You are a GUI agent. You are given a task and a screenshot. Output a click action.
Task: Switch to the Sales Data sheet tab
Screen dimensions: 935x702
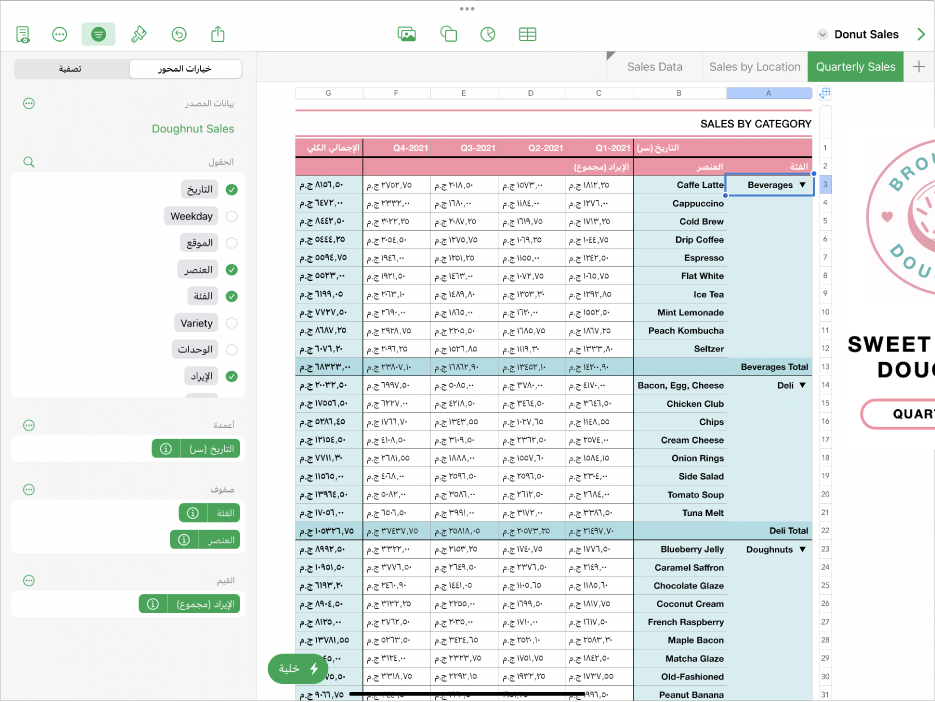tap(654, 67)
